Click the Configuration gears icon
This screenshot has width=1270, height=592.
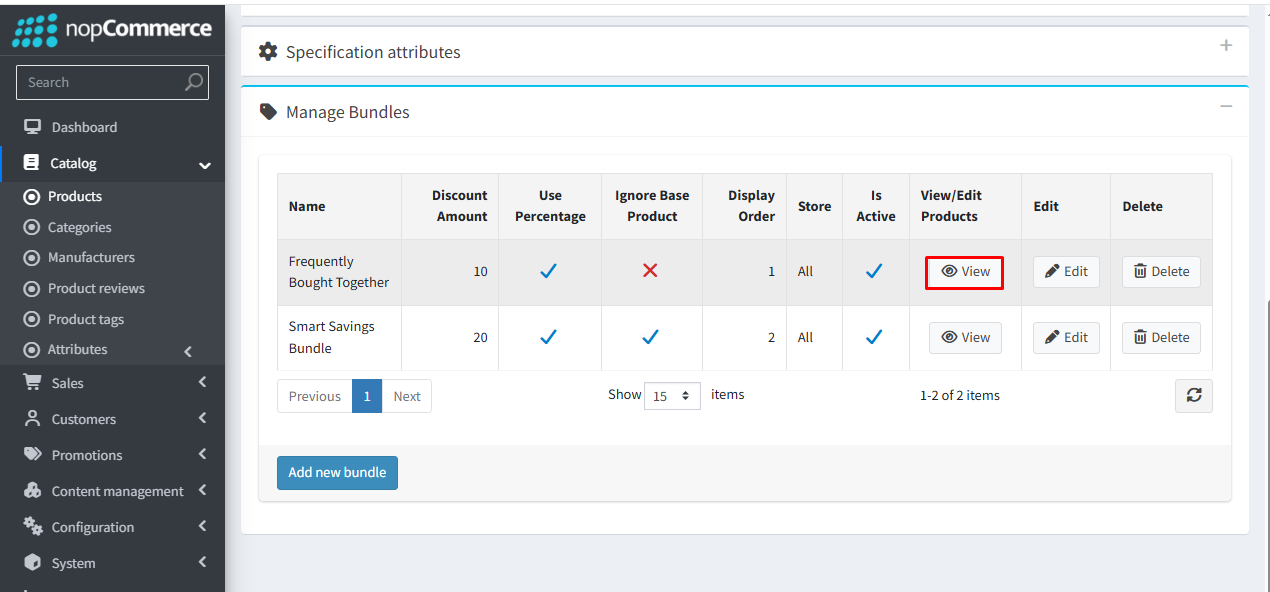[33, 527]
